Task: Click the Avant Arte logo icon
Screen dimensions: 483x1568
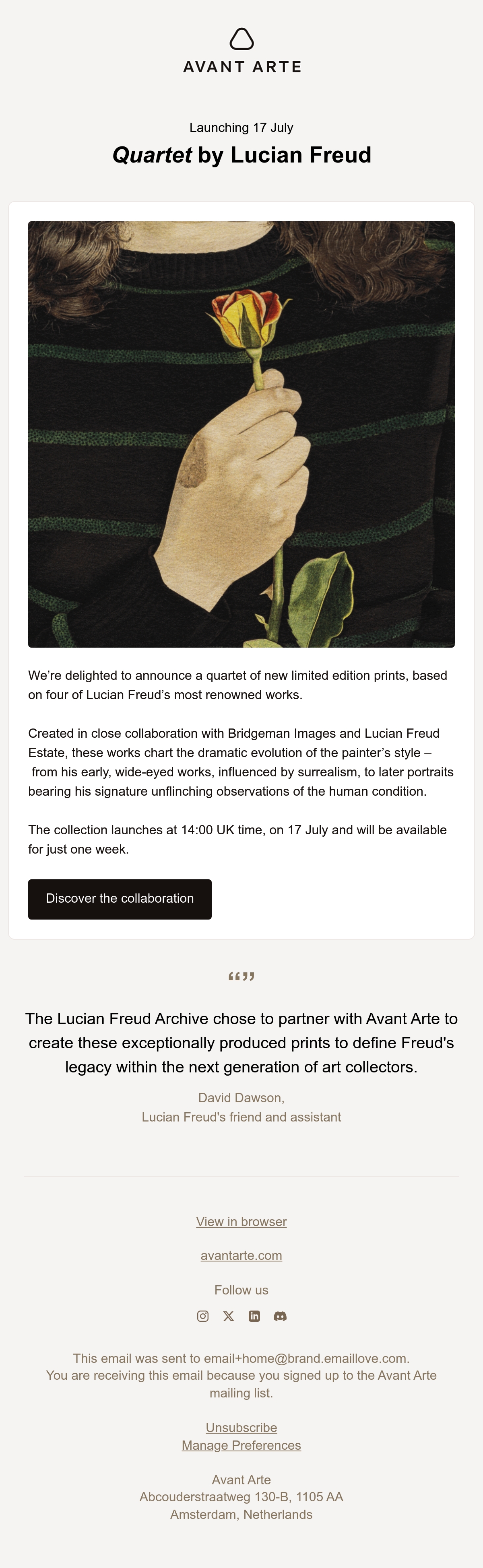Action: [x=241, y=38]
